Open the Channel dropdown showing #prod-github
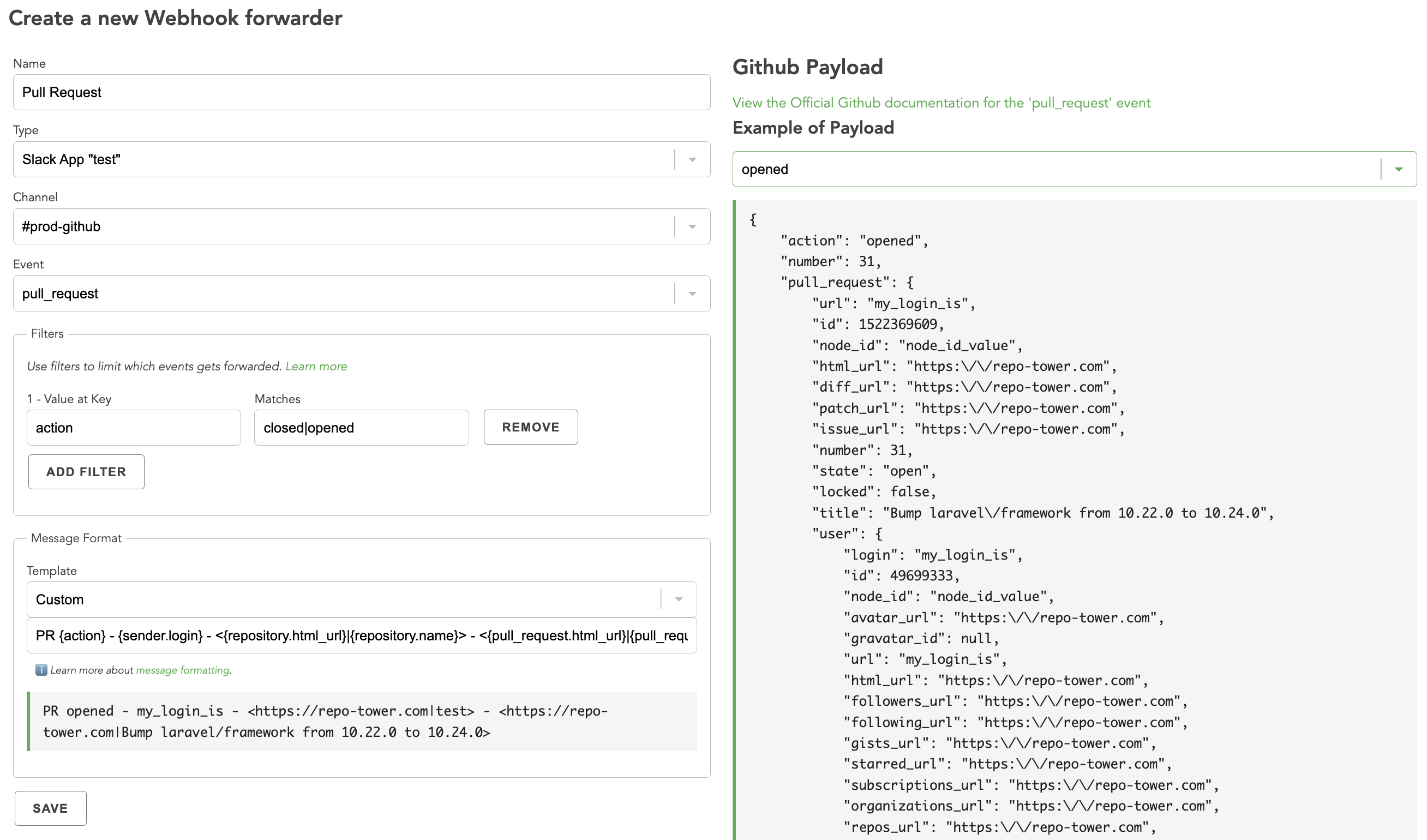Viewport: 1427px width, 840px height. pos(692,226)
